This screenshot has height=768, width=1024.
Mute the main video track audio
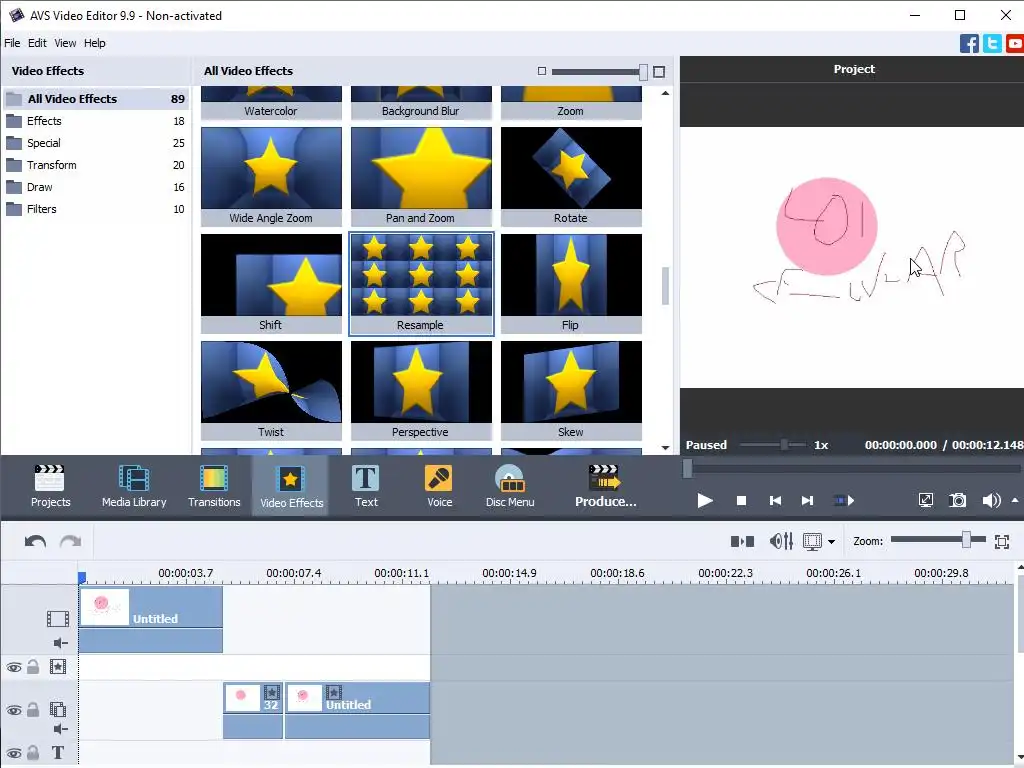click(60, 643)
